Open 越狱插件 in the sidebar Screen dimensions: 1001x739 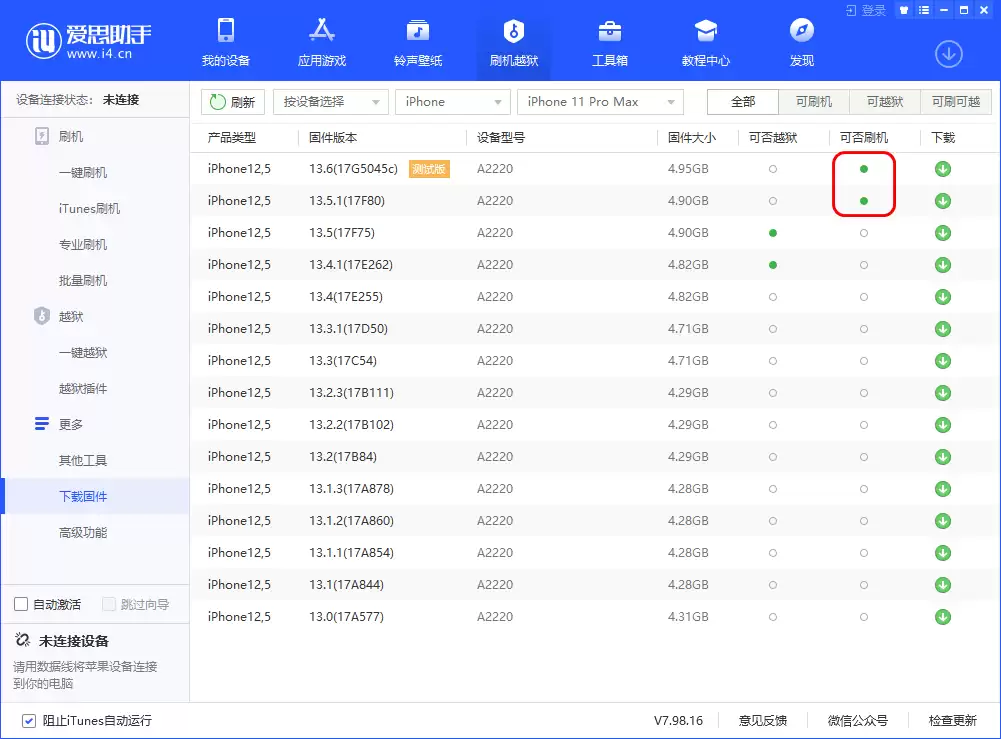(83, 389)
